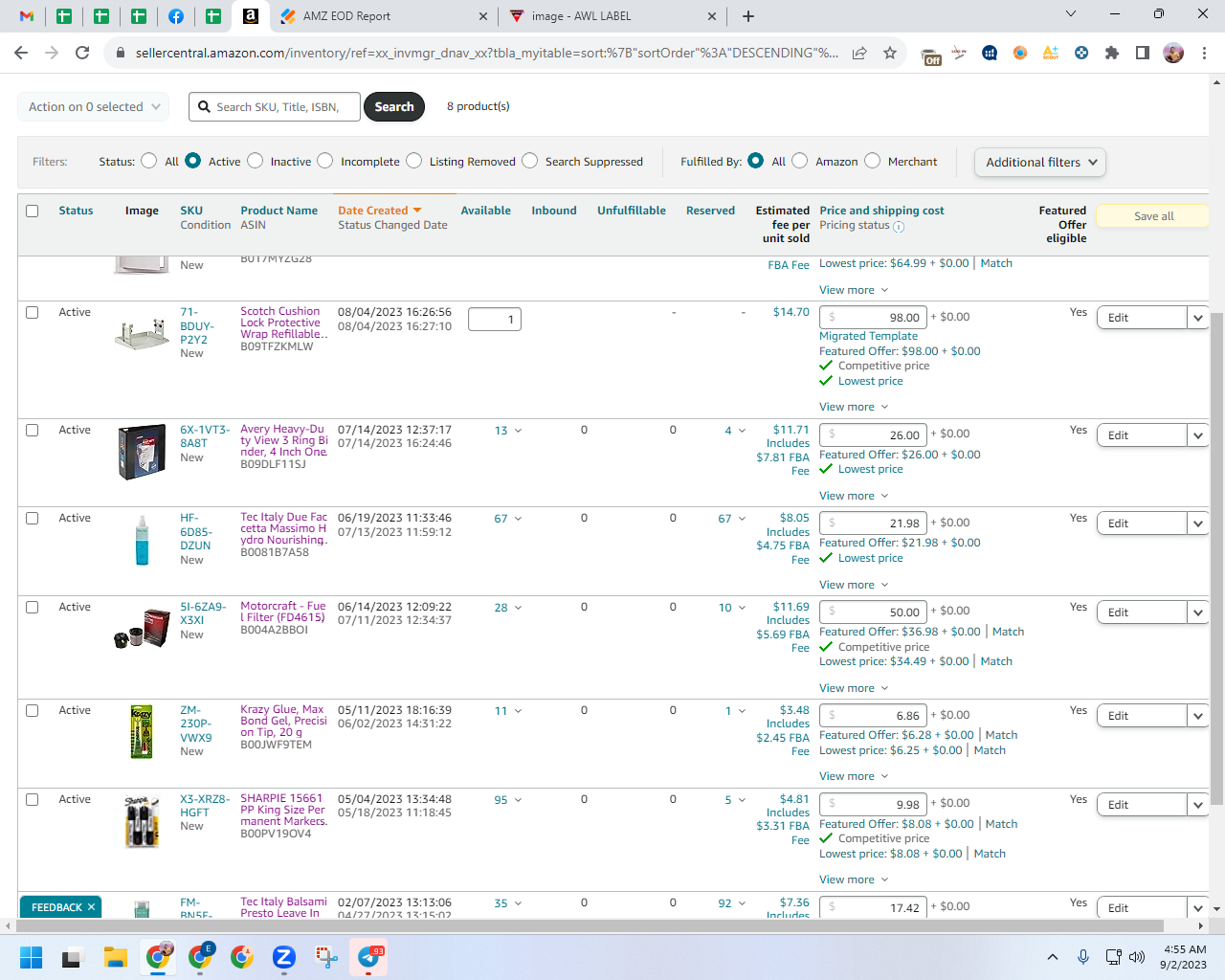Sort by Date Created column
This screenshot has height=980, width=1225.
380,211
